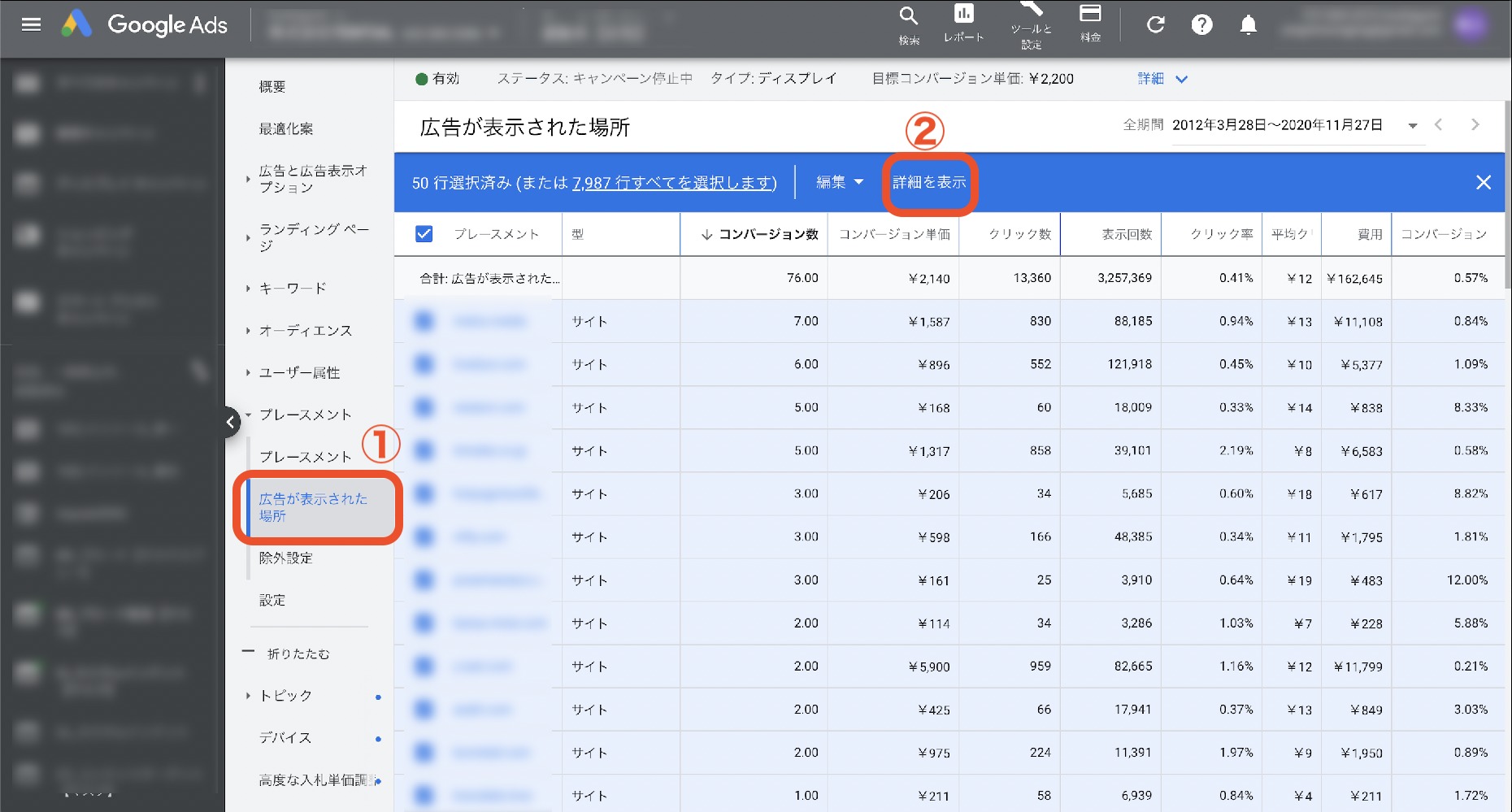1512x812 pixels.
Task: Select all 7,987 rows via the link
Action: (674, 183)
